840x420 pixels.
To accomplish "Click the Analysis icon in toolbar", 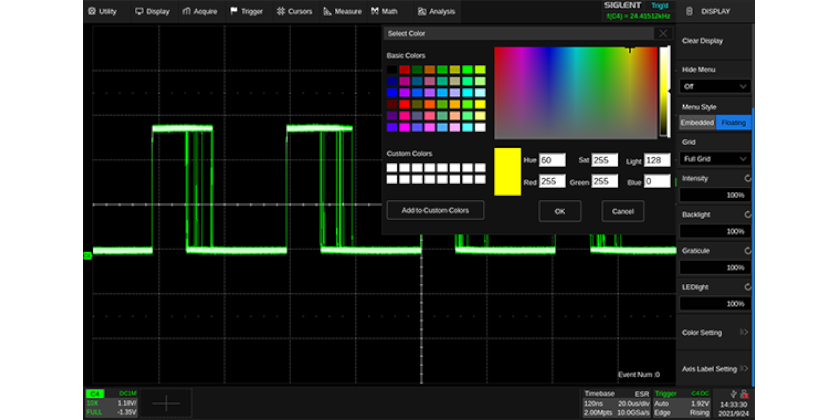I will point(421,12).
